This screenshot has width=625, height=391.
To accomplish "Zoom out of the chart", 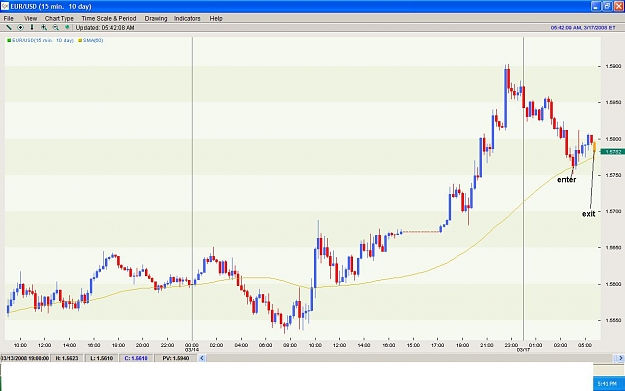I will [x=56, y=28].
